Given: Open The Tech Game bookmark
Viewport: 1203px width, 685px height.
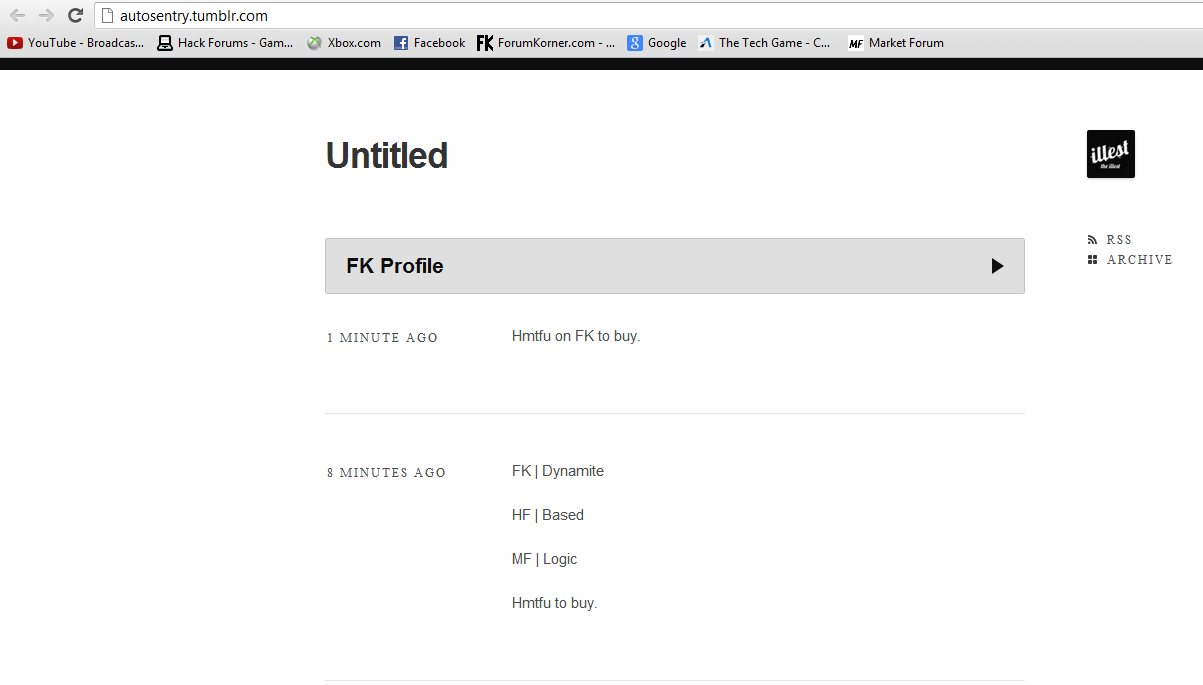Looking at the screenshot, I should (765, 43).
